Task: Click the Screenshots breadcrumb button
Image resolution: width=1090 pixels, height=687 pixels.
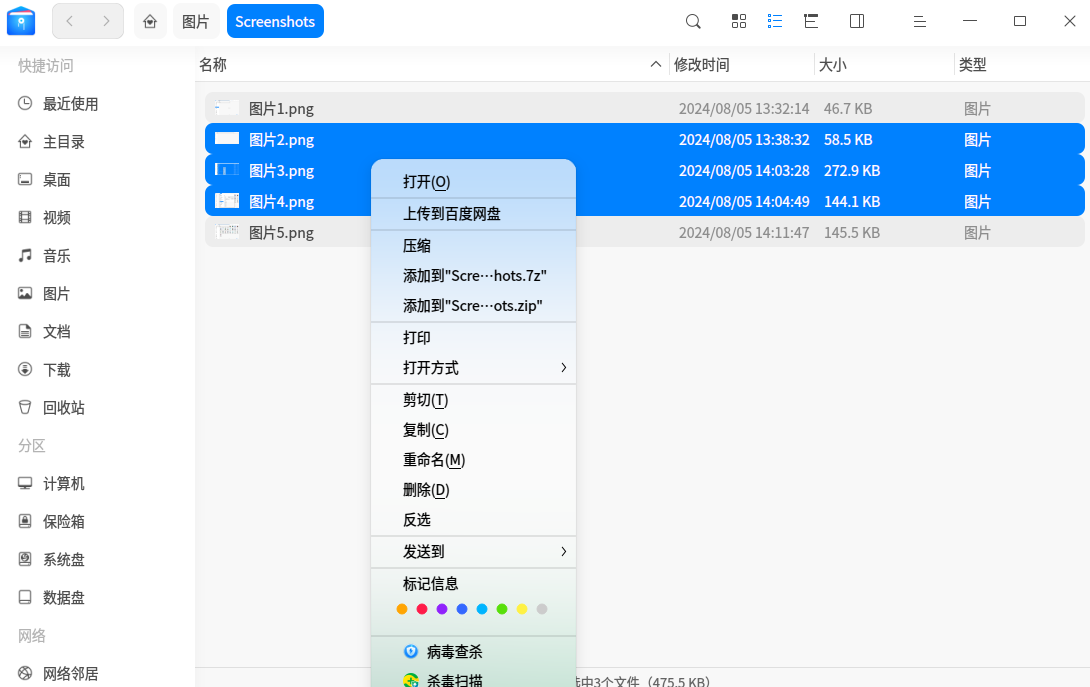Action: pos(275,21)
